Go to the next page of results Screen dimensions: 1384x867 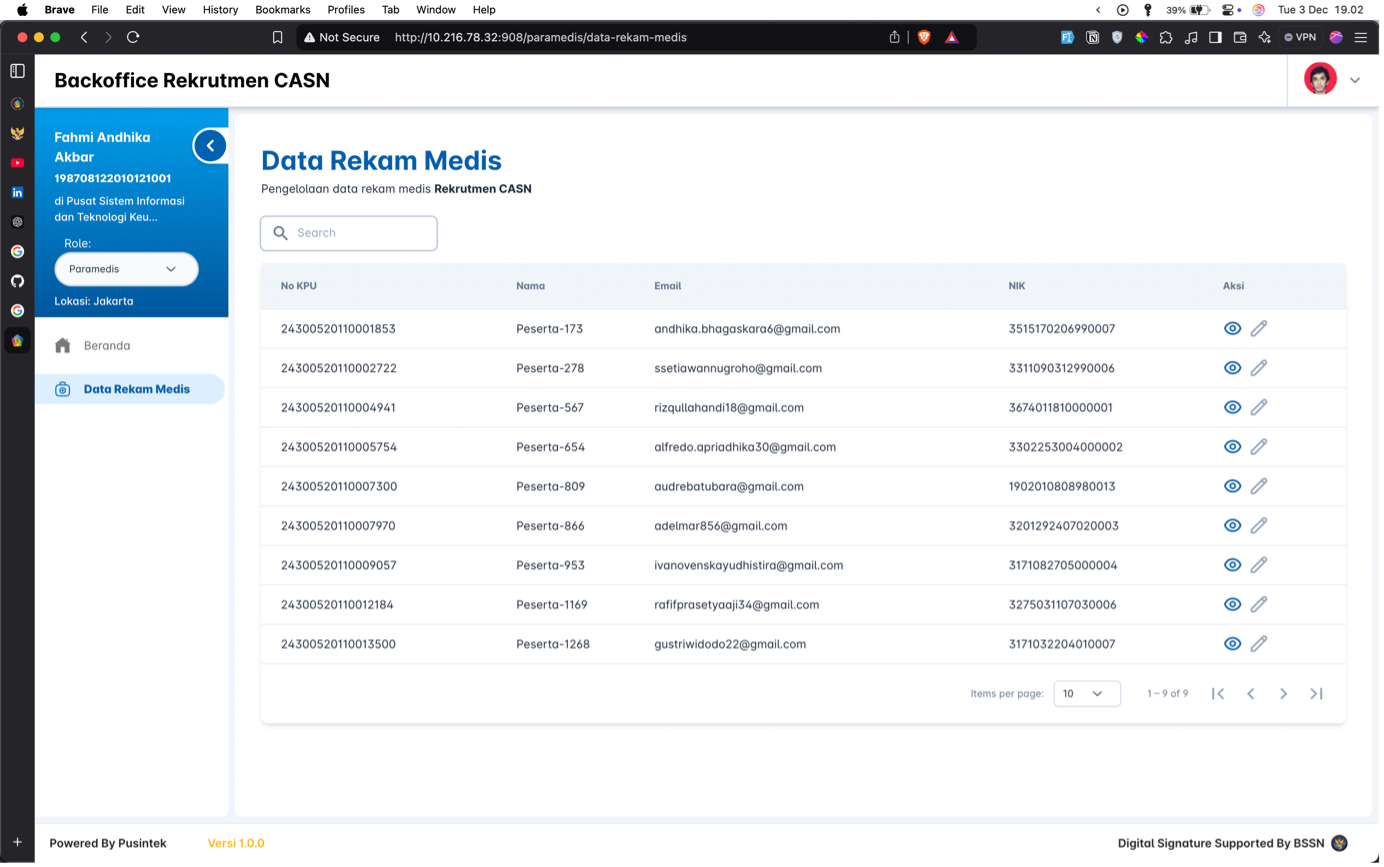pyautogui.click(x=1283, y=694)
